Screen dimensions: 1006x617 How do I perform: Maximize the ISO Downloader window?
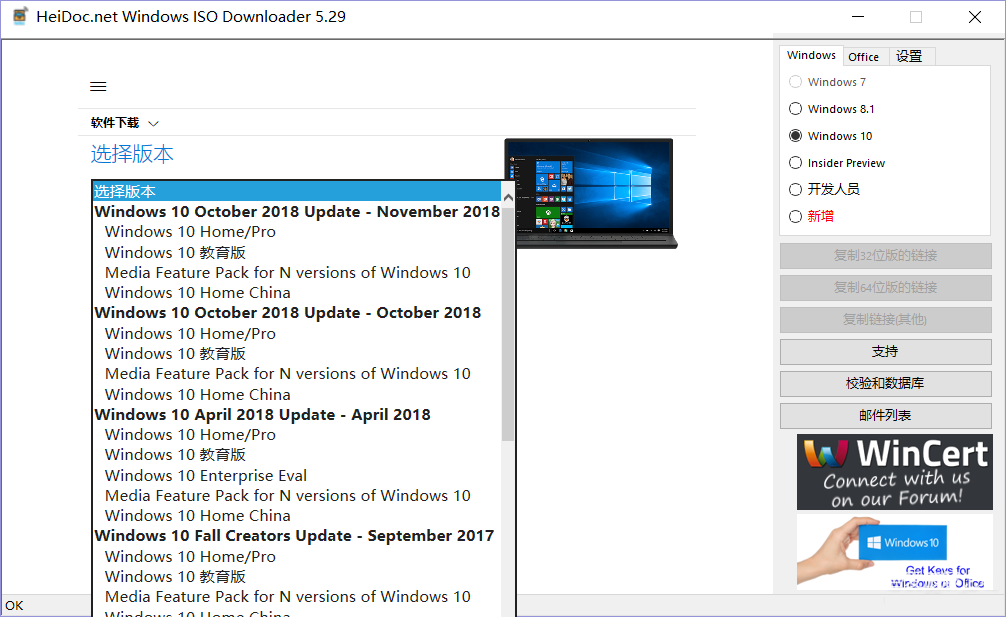click(916, 17)
